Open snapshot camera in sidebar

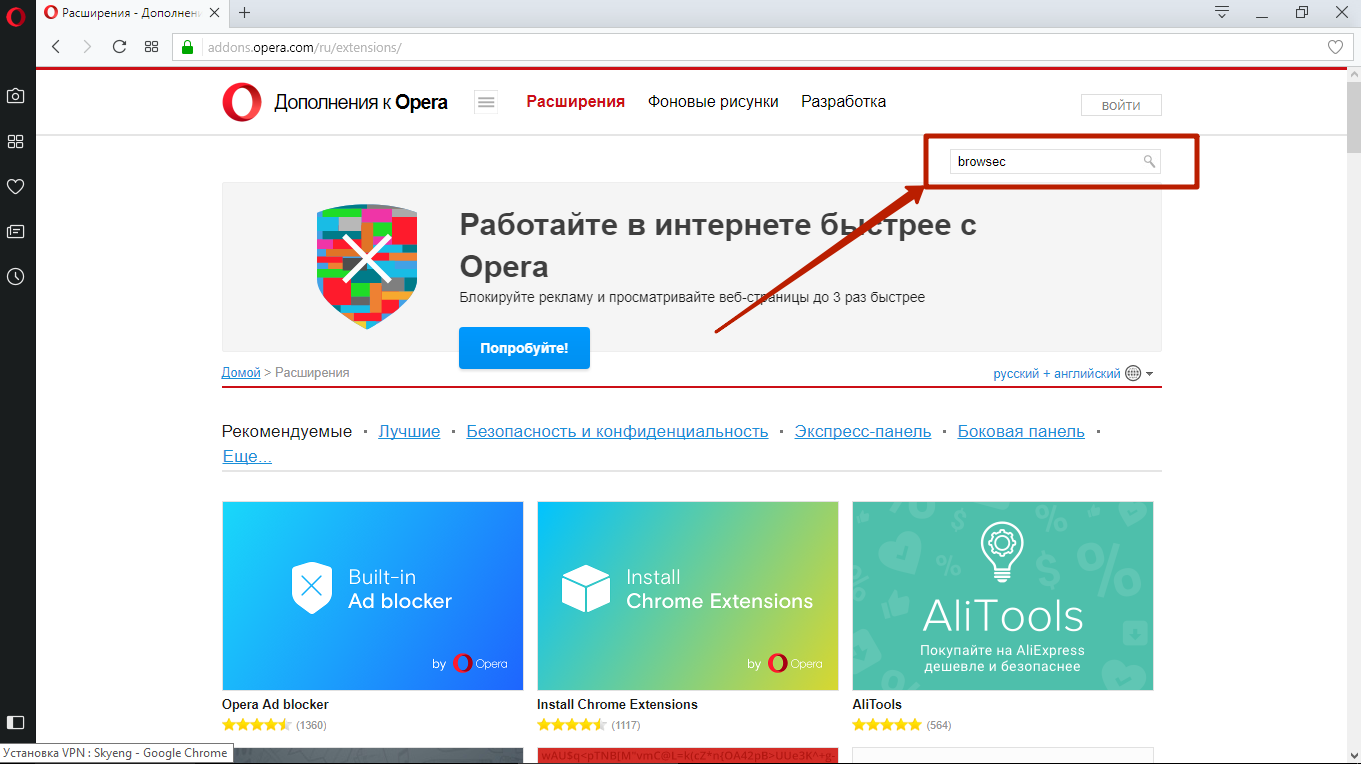point(16,96)
